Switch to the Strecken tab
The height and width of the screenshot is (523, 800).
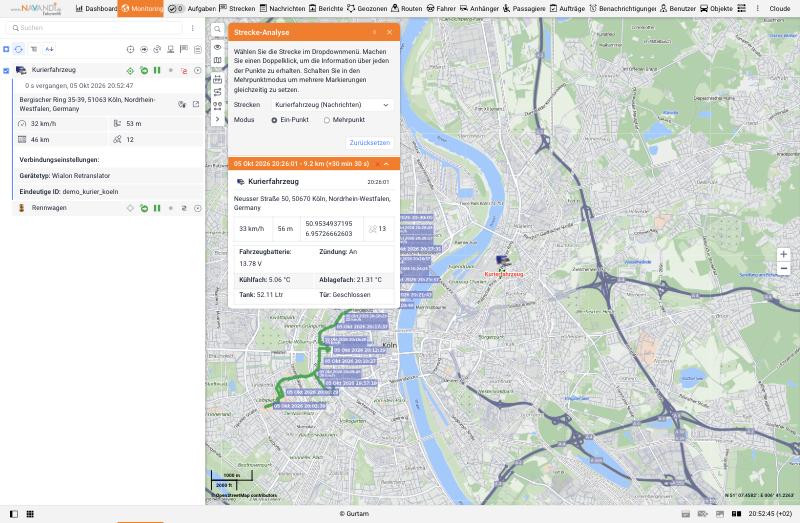point(237,9)
